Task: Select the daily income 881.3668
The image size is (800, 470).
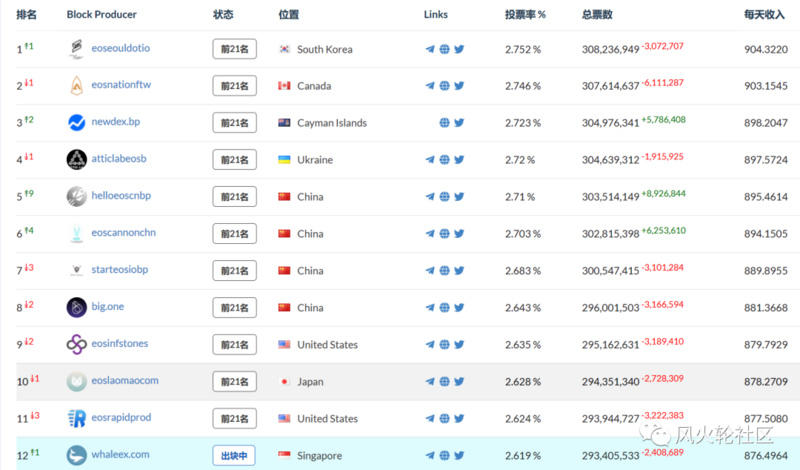Action: [766, 308]
